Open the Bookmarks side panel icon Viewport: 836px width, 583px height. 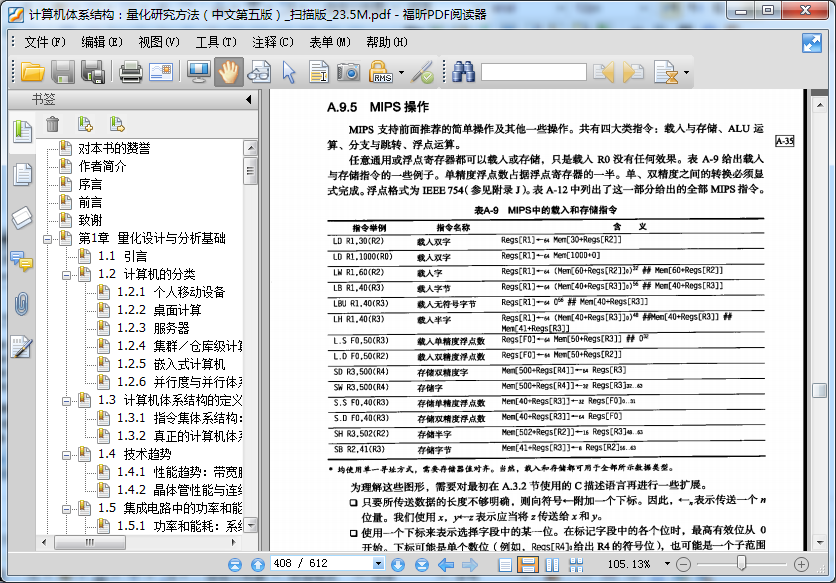point(22,131)
